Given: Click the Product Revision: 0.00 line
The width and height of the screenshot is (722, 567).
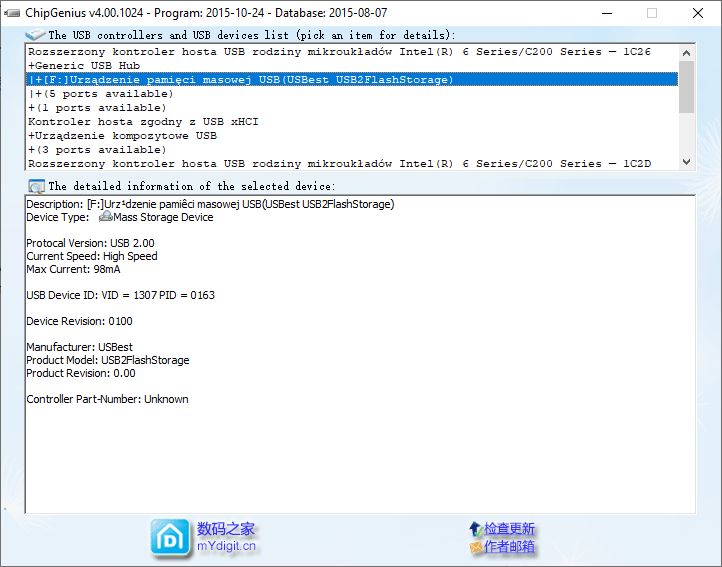Looking at the screenshot, I should (x=81, y=373).
